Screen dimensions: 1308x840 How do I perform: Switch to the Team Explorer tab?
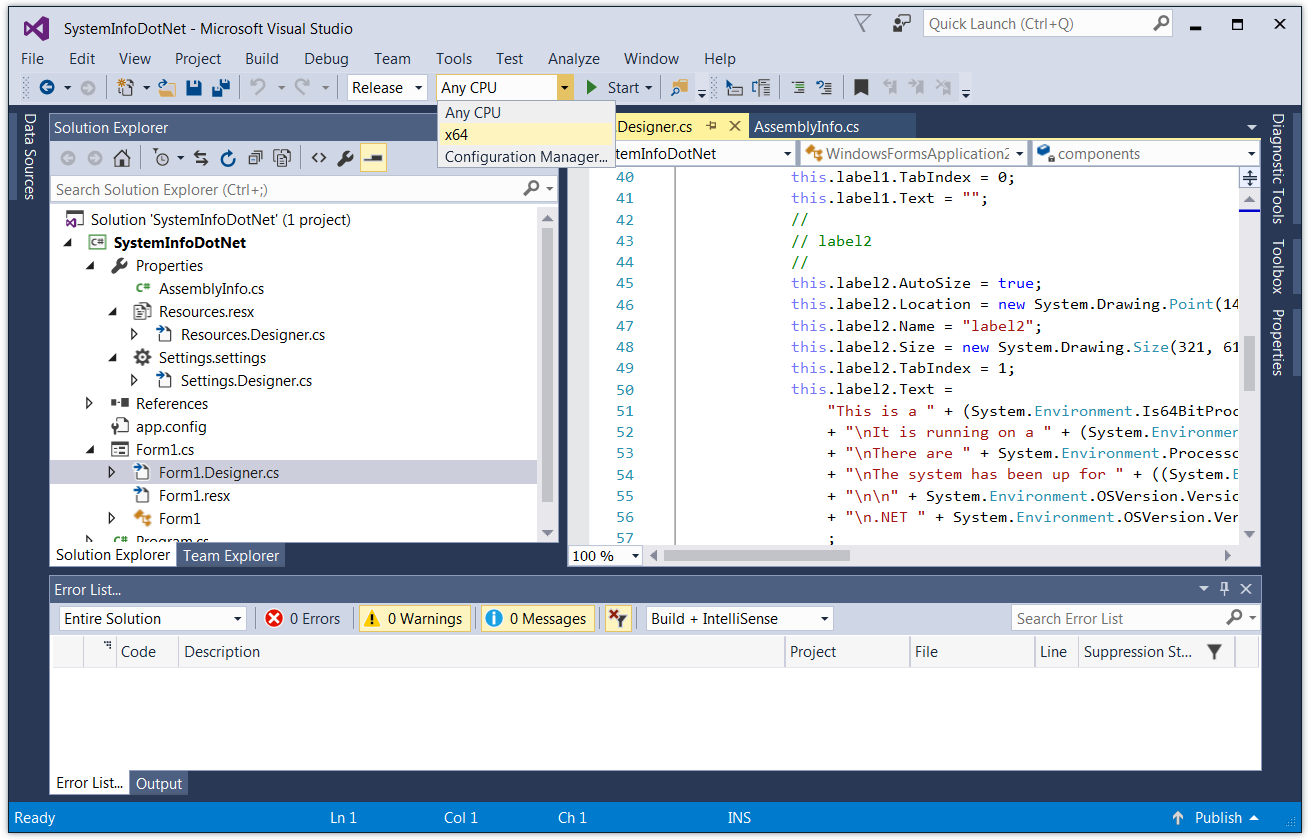230,555
